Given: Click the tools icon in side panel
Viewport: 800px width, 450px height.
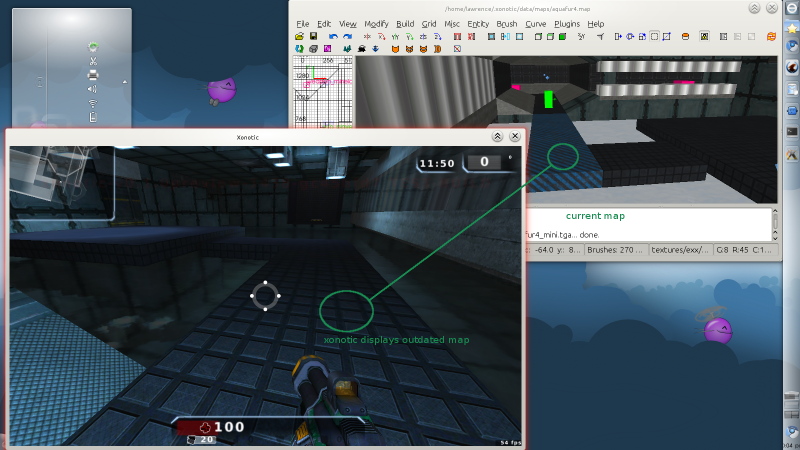Looking at the screenshot, I should click(792, 154).
